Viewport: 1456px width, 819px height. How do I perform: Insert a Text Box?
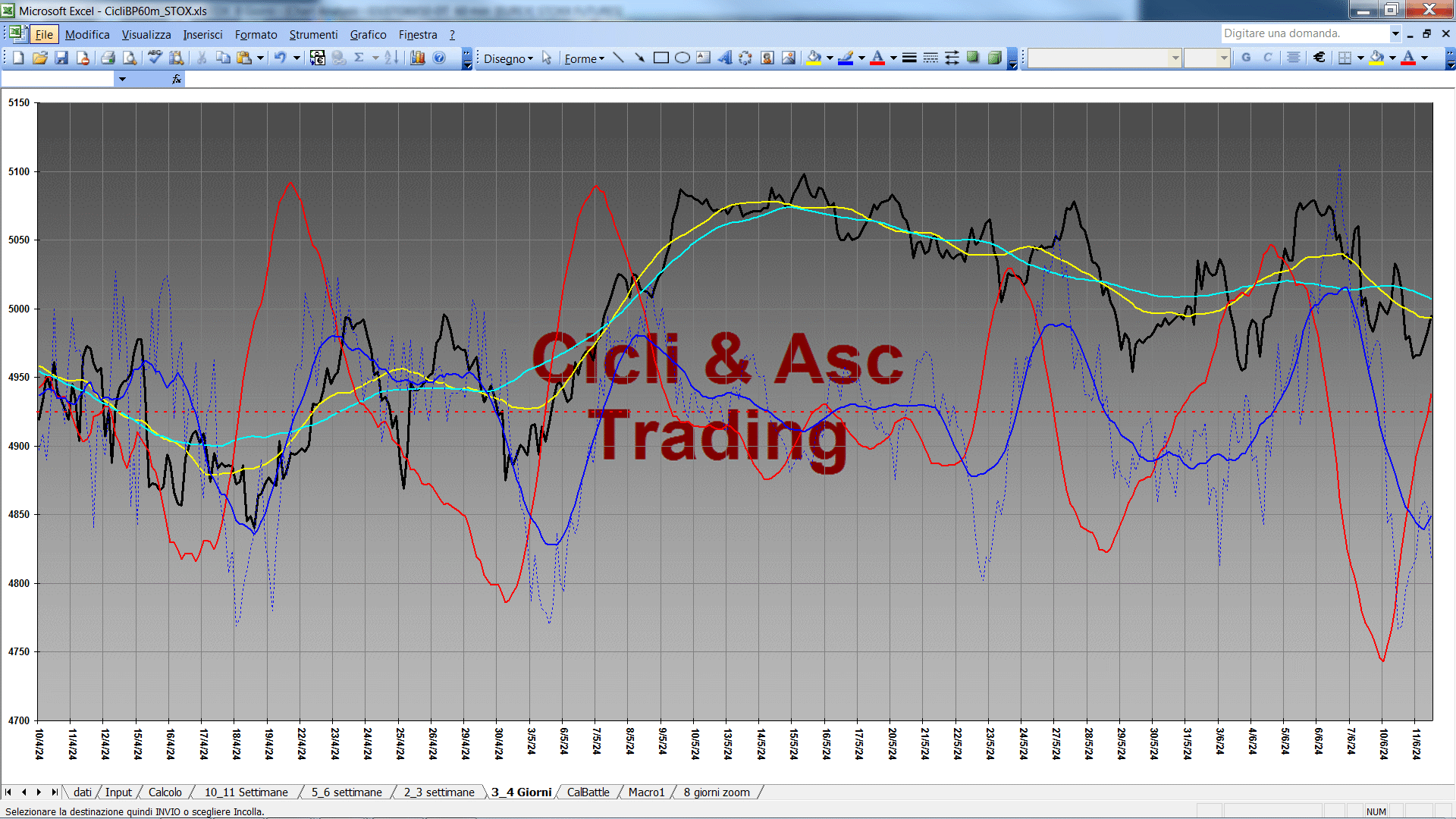(x=703, y=58)
